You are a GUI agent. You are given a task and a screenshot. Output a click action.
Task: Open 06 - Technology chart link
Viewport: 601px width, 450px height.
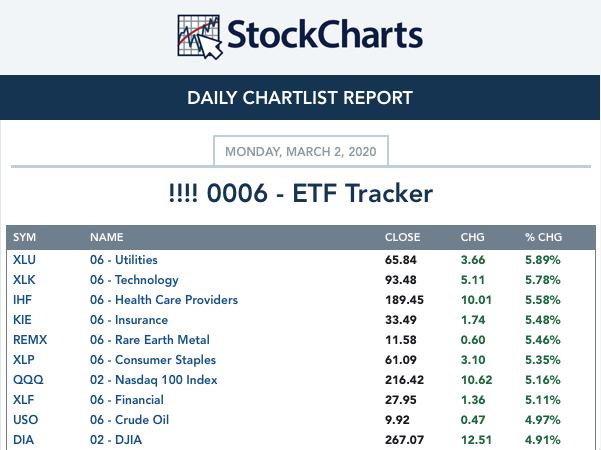pos(134,280)
